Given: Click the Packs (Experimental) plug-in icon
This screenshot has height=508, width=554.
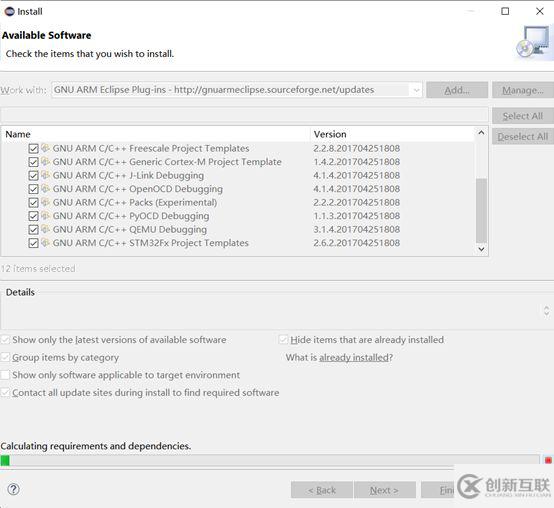Looking at the screenshot, I should 45,202.
